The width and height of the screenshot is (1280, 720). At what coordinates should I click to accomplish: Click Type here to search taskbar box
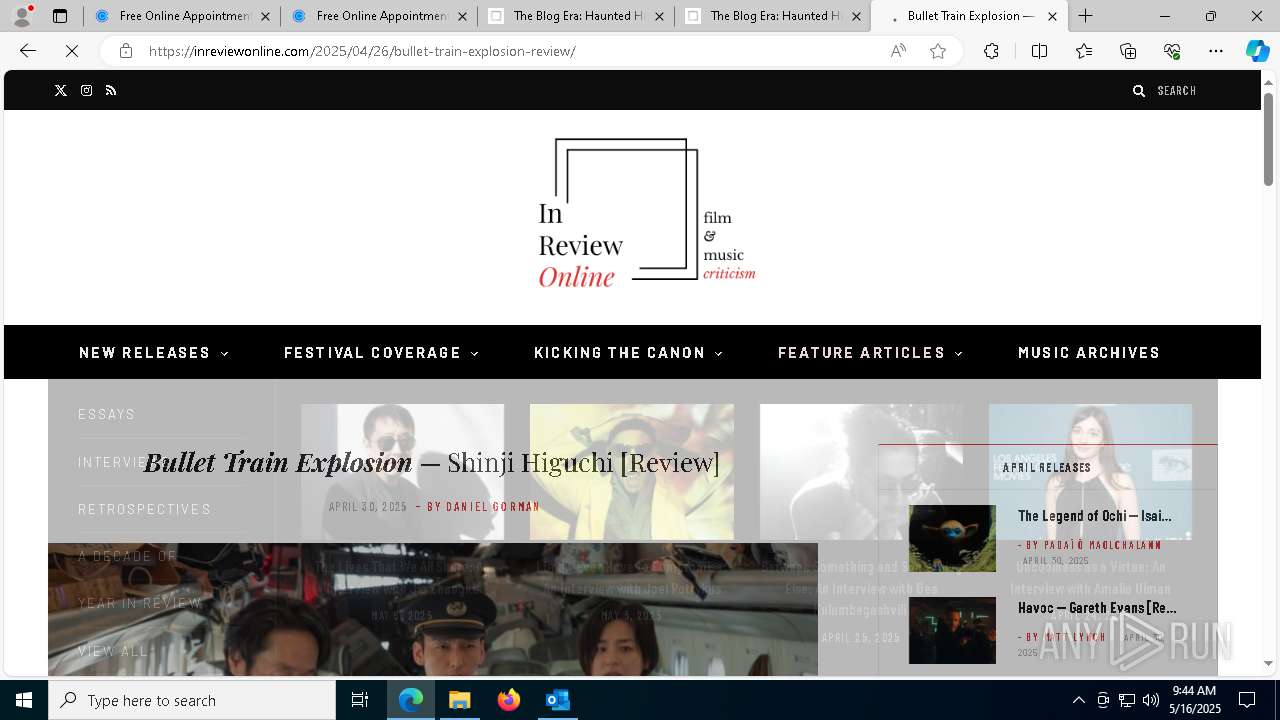click(192, 700)
